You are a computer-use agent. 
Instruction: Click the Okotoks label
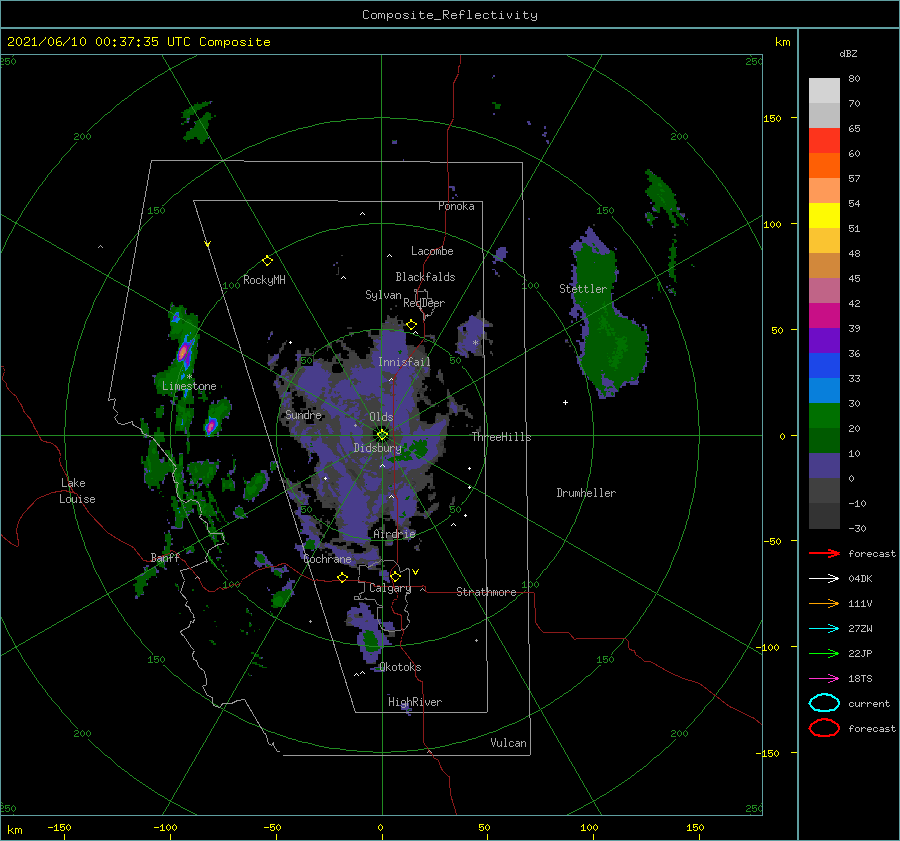[400, 667]
